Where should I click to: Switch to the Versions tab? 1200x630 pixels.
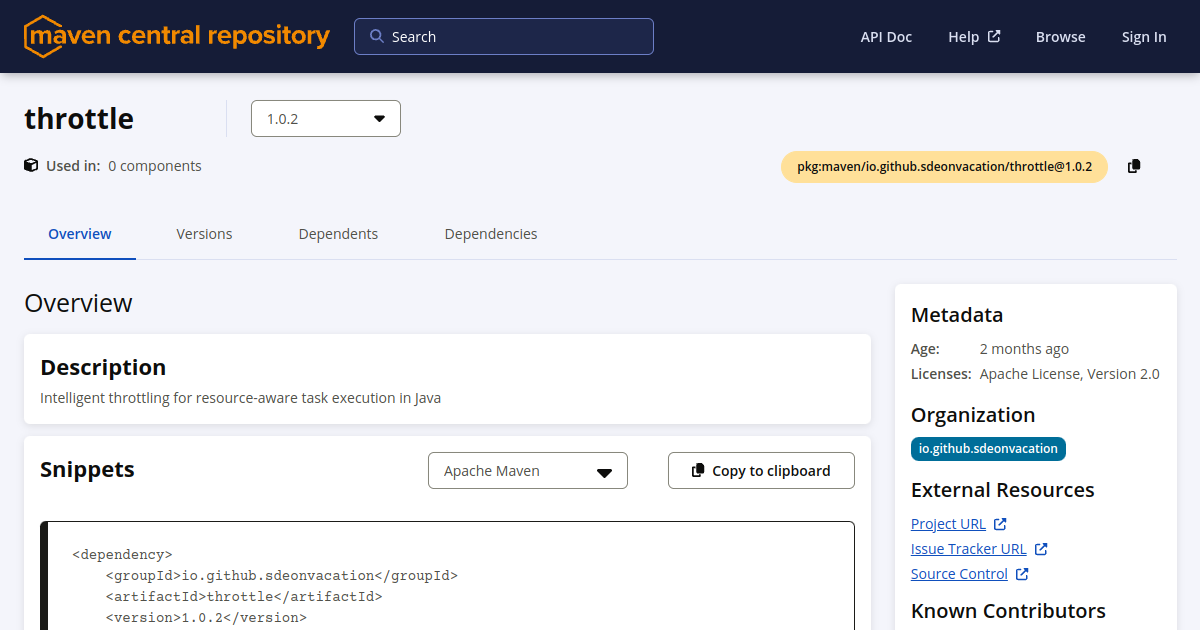[204, 234]
